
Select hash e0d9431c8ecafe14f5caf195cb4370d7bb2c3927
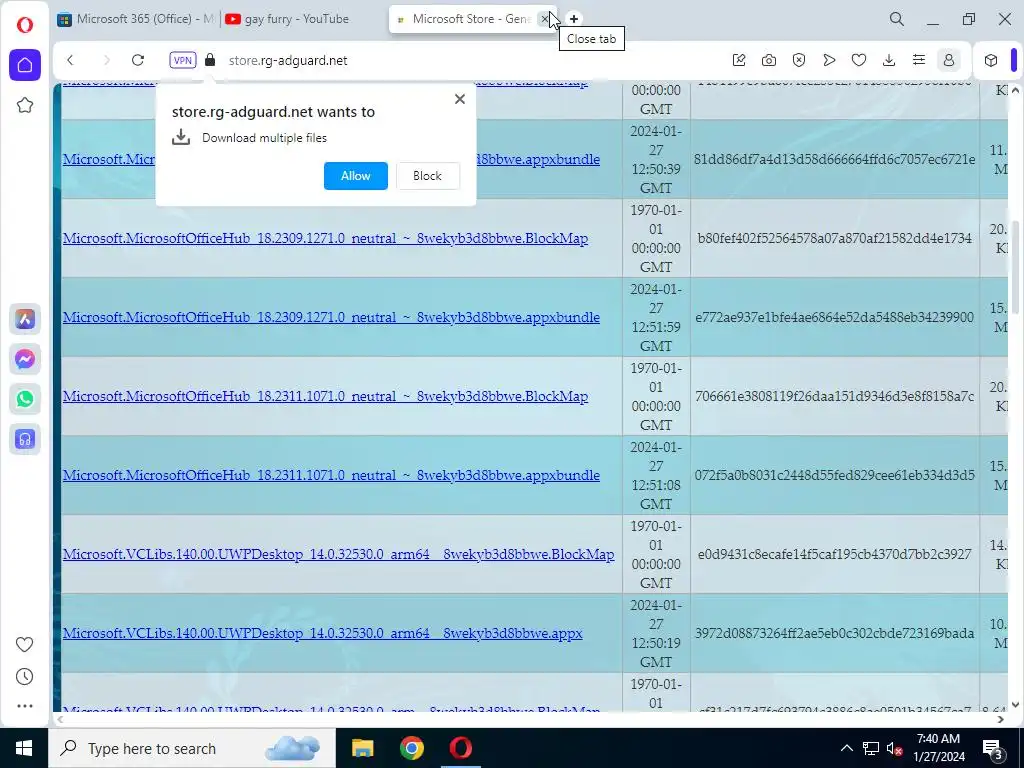[x=835, y=554]
